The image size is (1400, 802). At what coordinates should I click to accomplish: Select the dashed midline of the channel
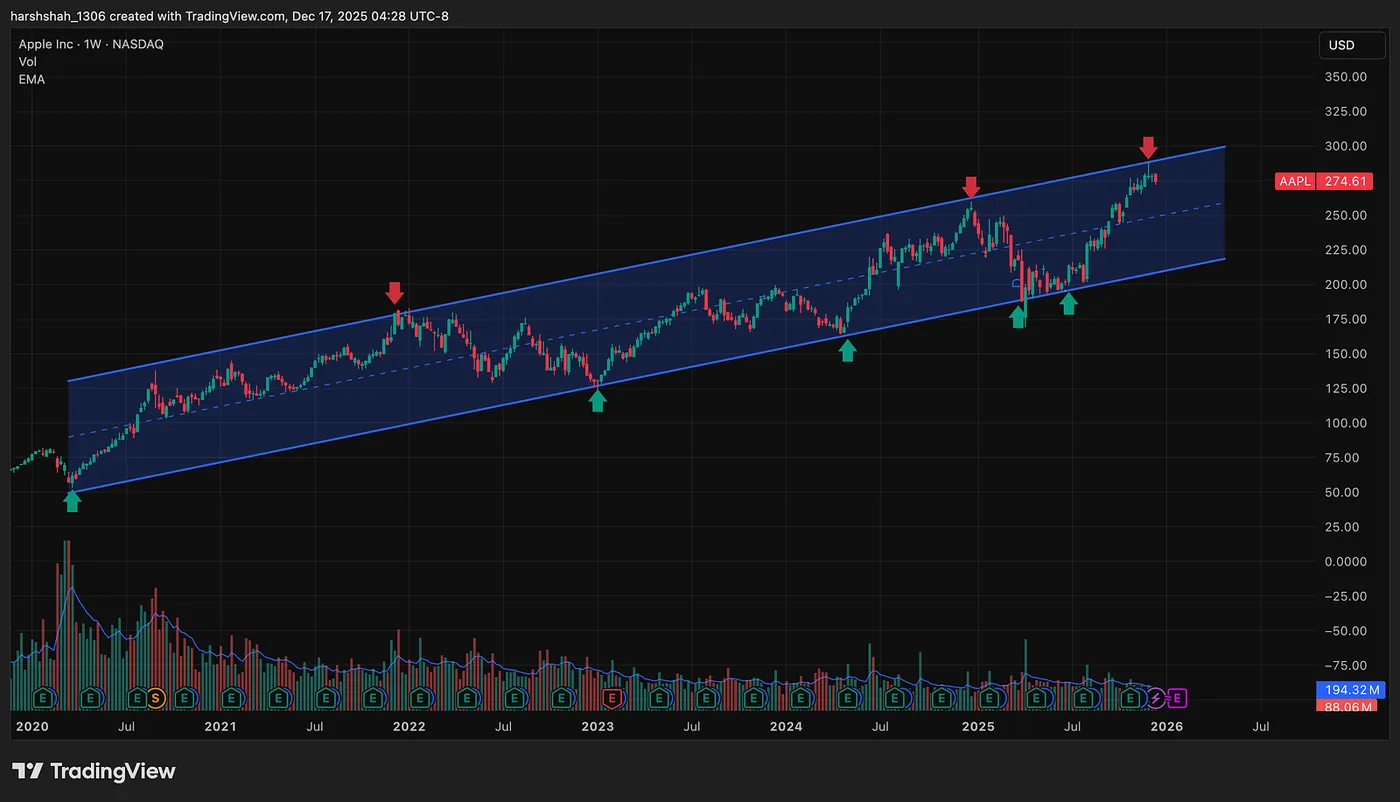click(x=646, y=320)
